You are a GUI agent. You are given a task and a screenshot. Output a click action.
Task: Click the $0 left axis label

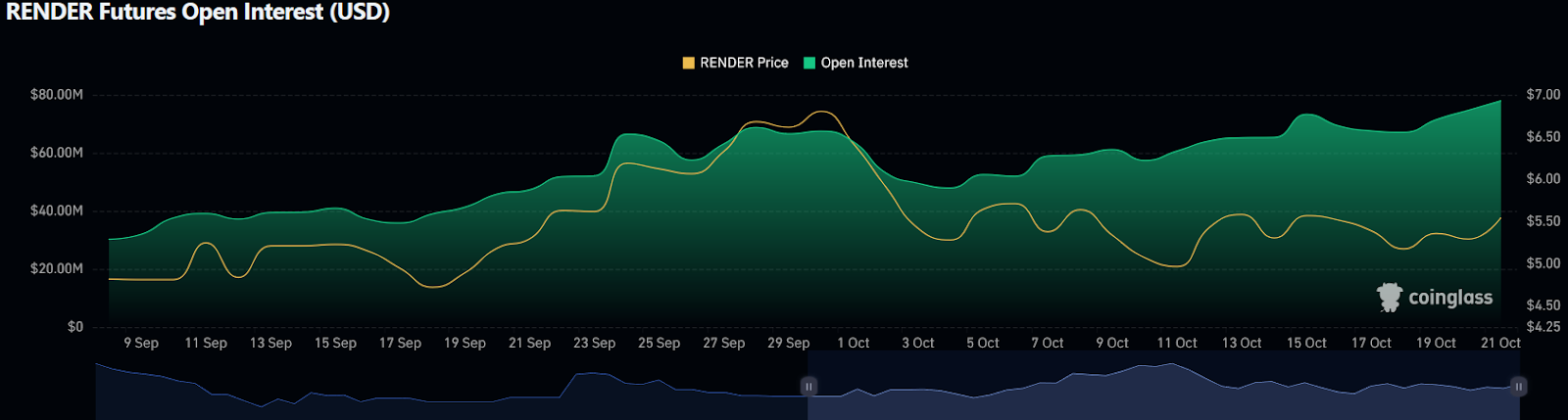point(75,326)
